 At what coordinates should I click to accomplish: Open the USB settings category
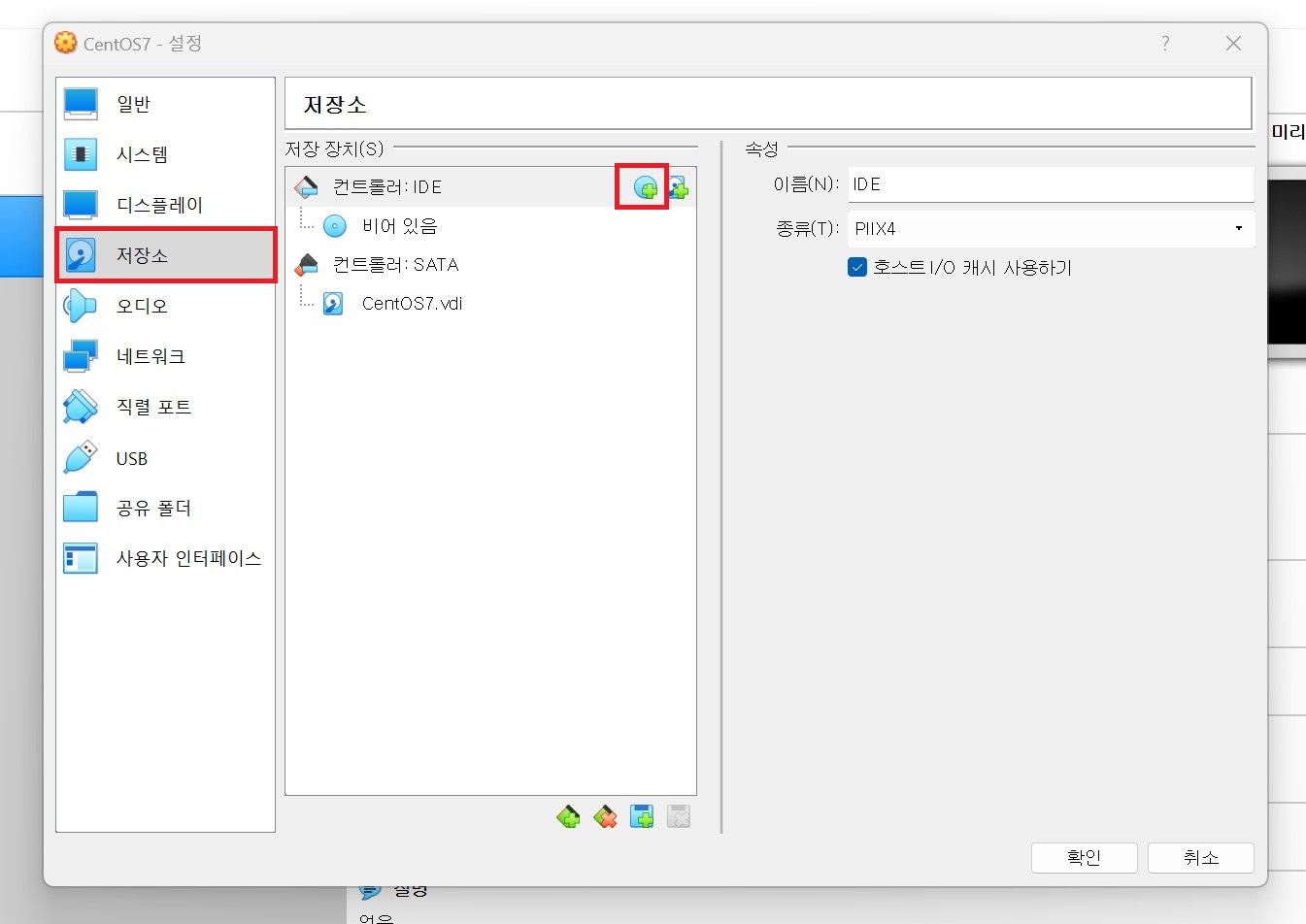[165, 457]
